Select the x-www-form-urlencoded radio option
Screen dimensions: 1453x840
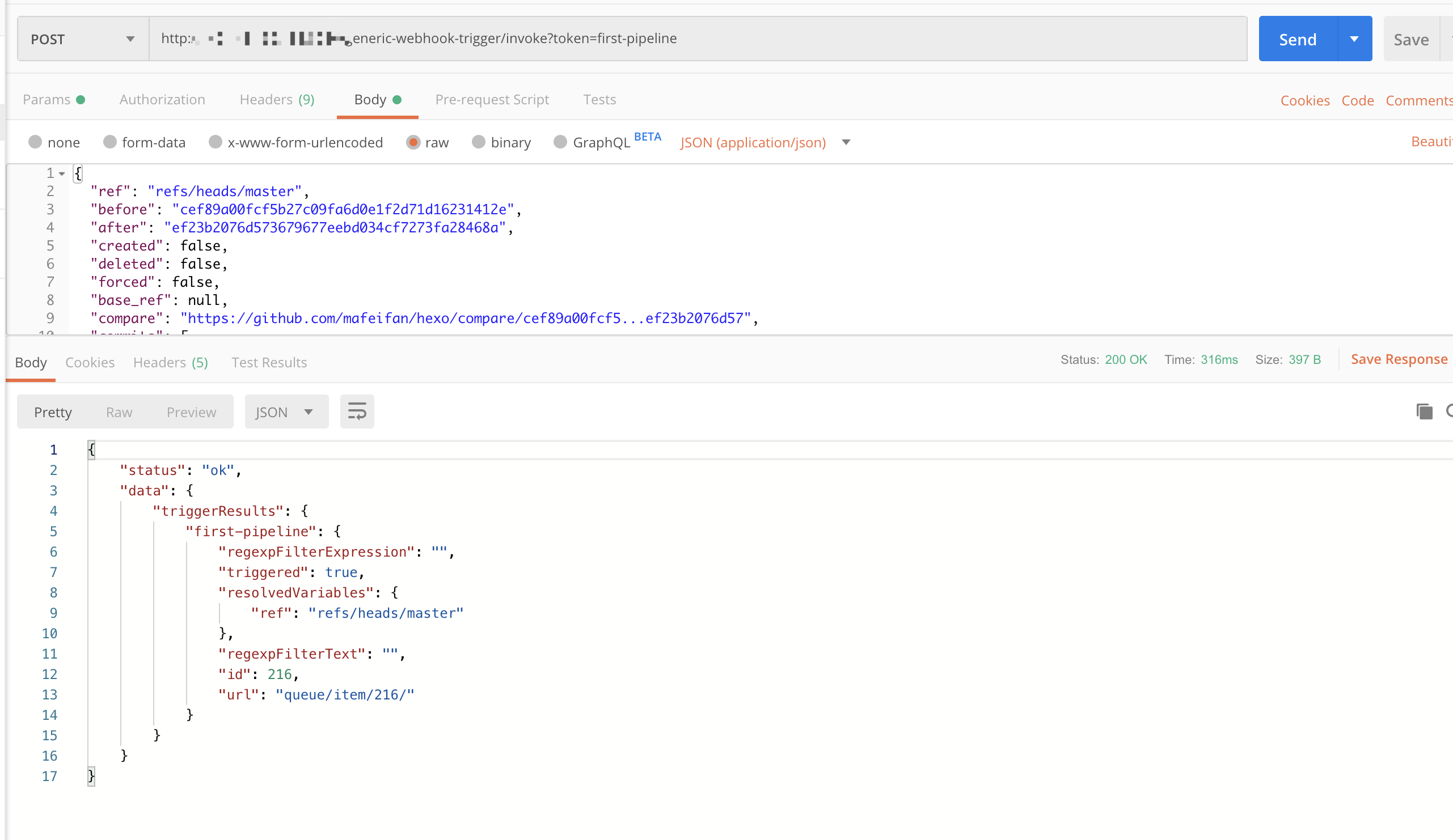[216, 142]
